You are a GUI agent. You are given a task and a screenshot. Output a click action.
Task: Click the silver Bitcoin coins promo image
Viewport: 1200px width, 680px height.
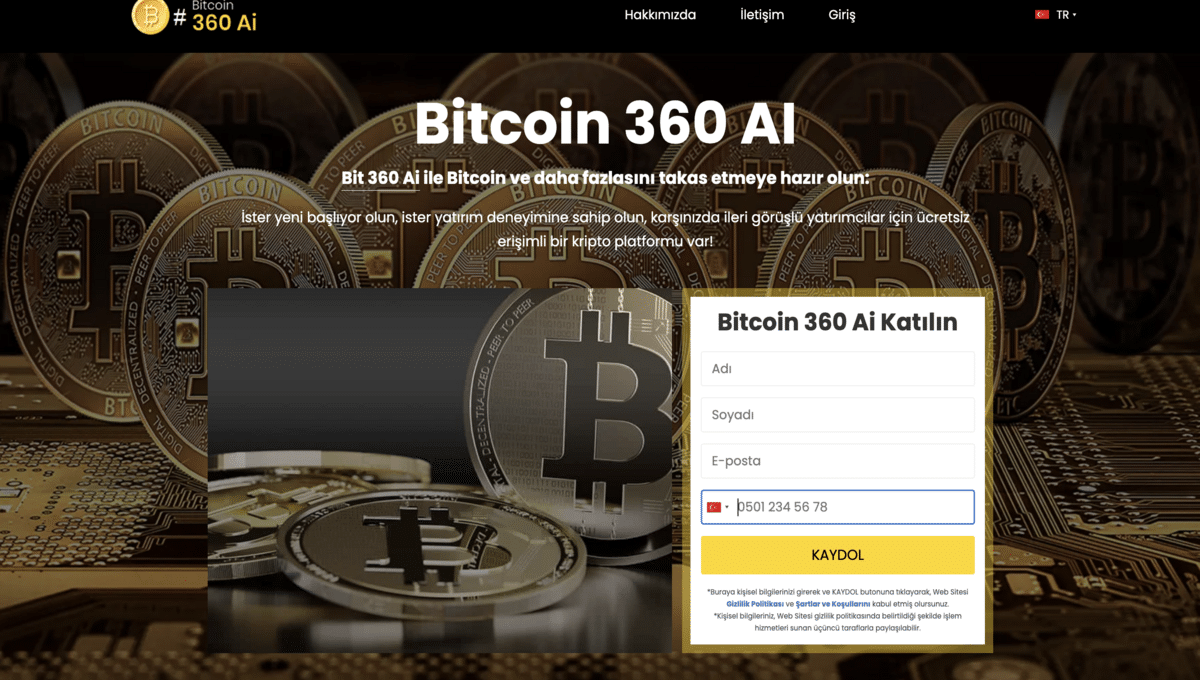tap(440, 470)
